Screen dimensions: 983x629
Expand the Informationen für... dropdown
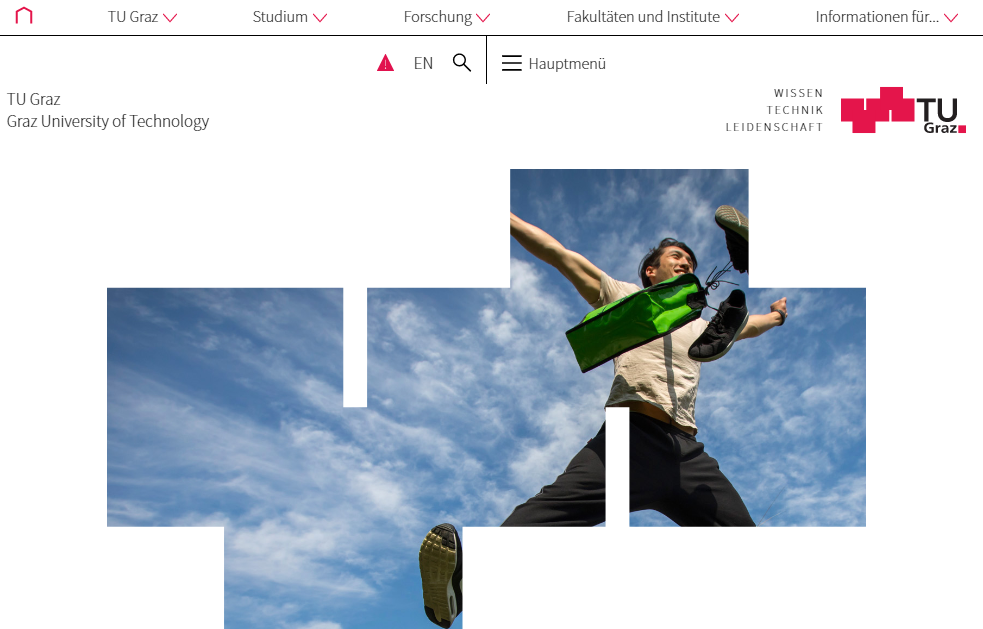click(x=886, y=17)
